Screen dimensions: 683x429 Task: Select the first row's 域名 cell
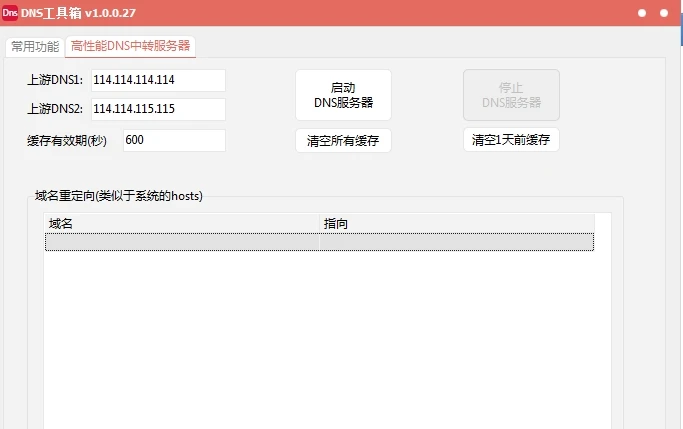180,242
